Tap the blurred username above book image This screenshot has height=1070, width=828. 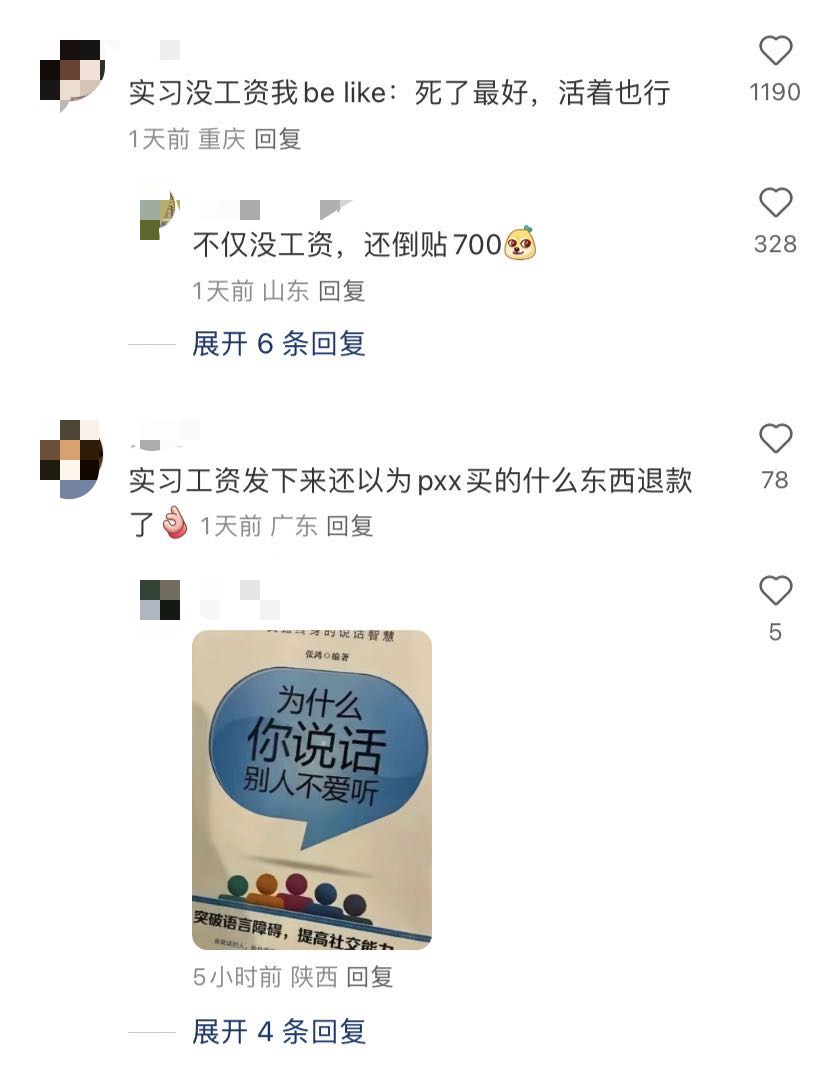(x=240, y=600)
